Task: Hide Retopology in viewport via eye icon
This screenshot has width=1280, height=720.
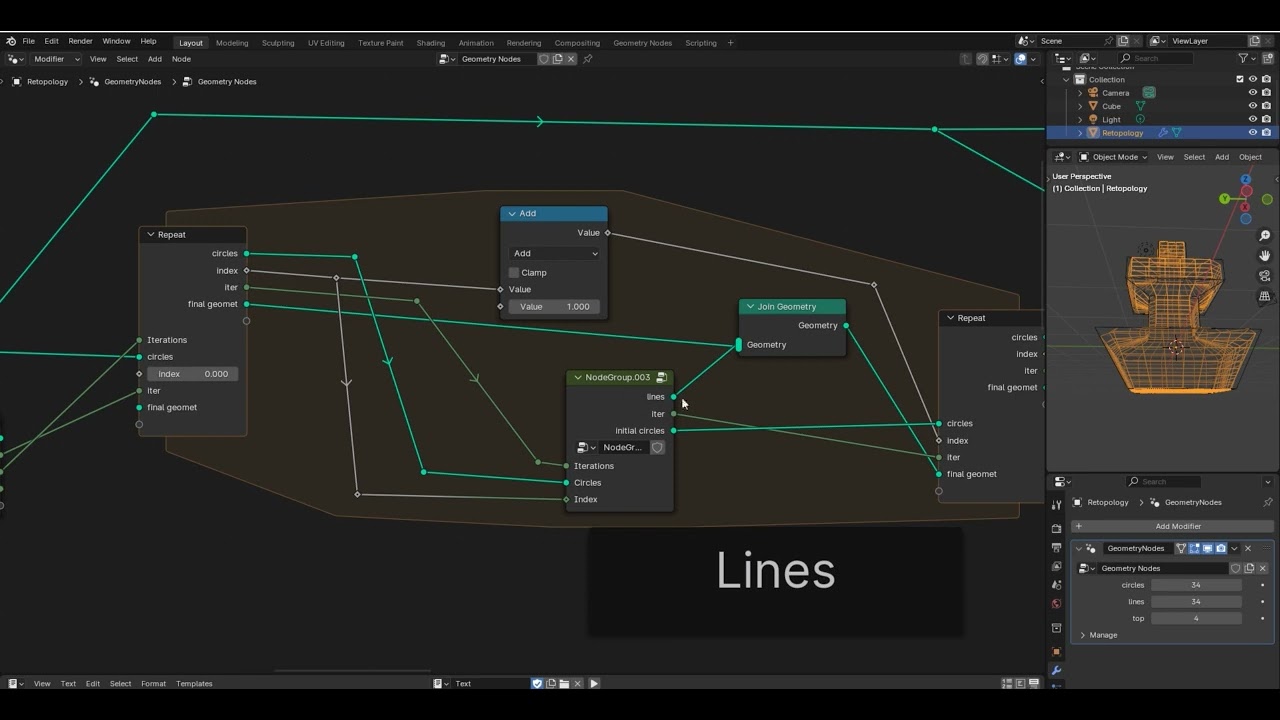Action: [1253, 133]
